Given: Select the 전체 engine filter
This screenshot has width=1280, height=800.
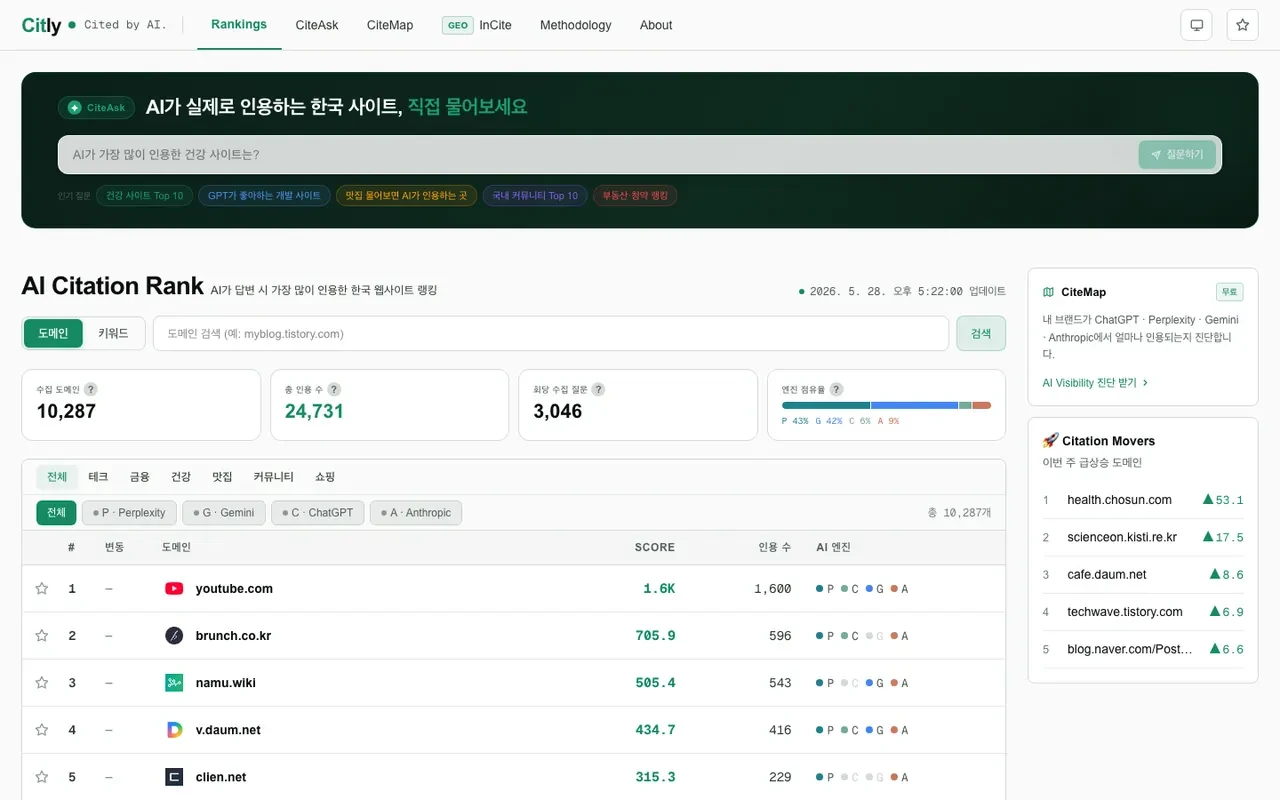Looking at the screenshot, I should coord(56,513).
